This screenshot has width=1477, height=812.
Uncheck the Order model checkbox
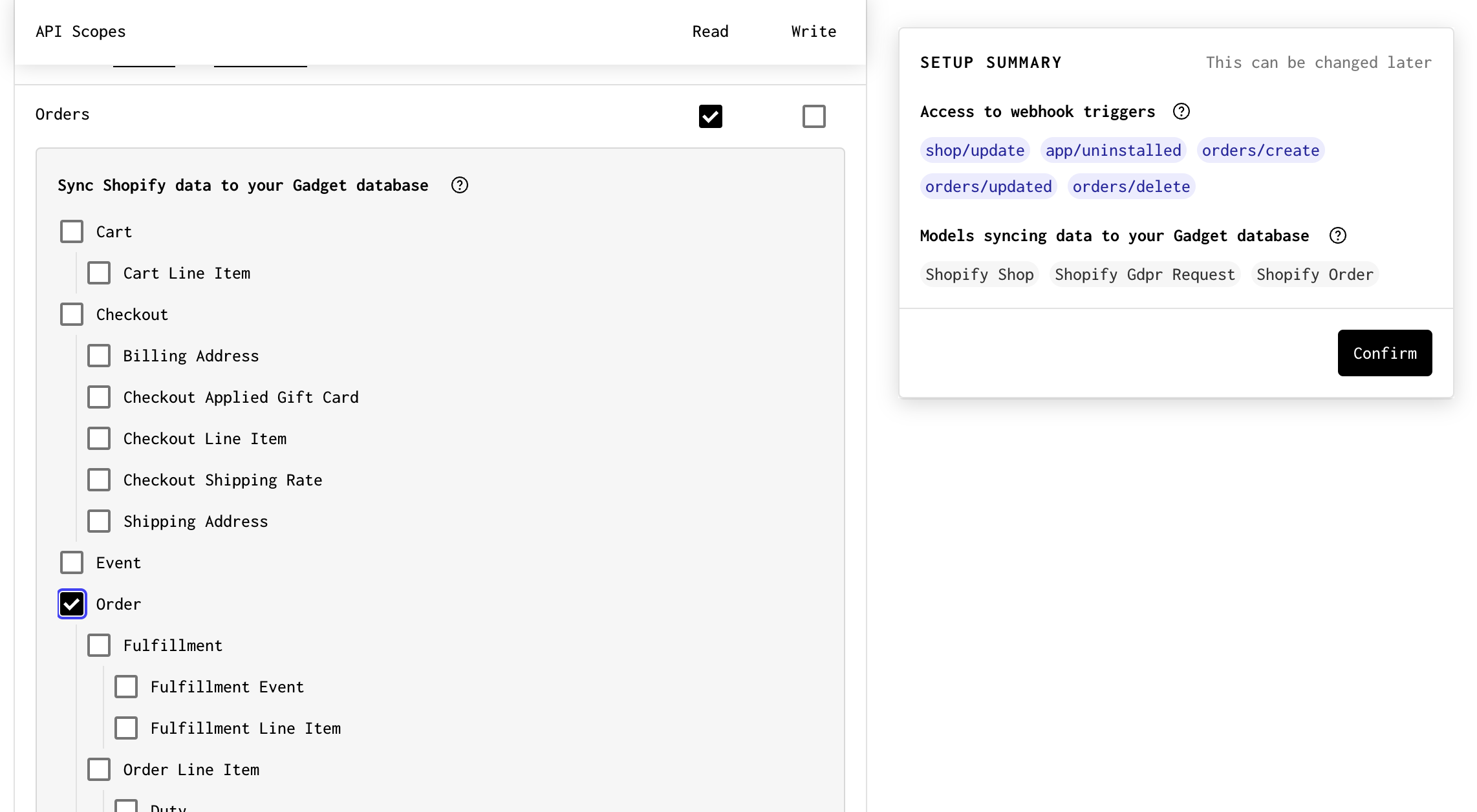point(72,604)
